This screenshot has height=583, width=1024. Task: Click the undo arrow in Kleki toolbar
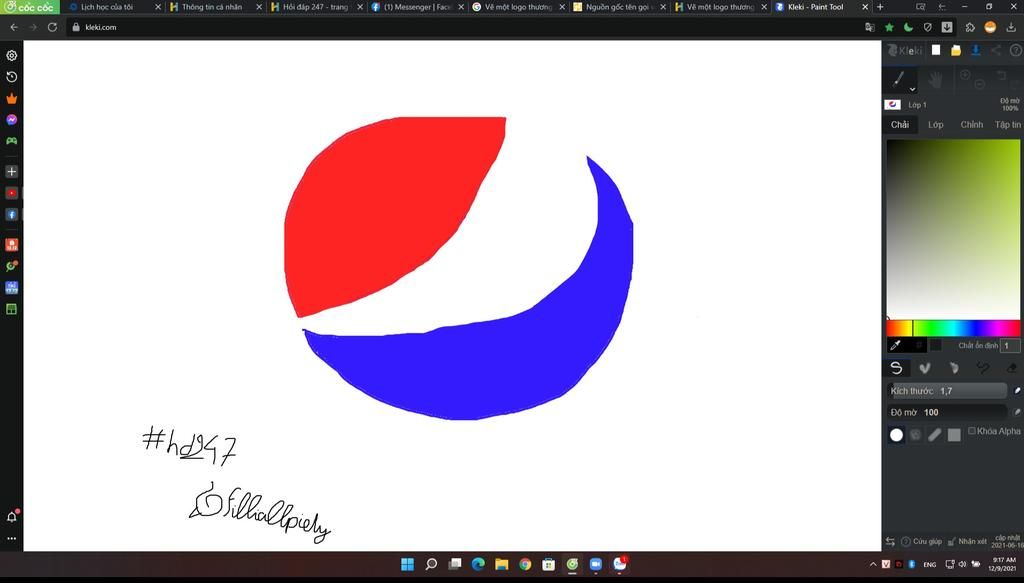coord(1001,76)
